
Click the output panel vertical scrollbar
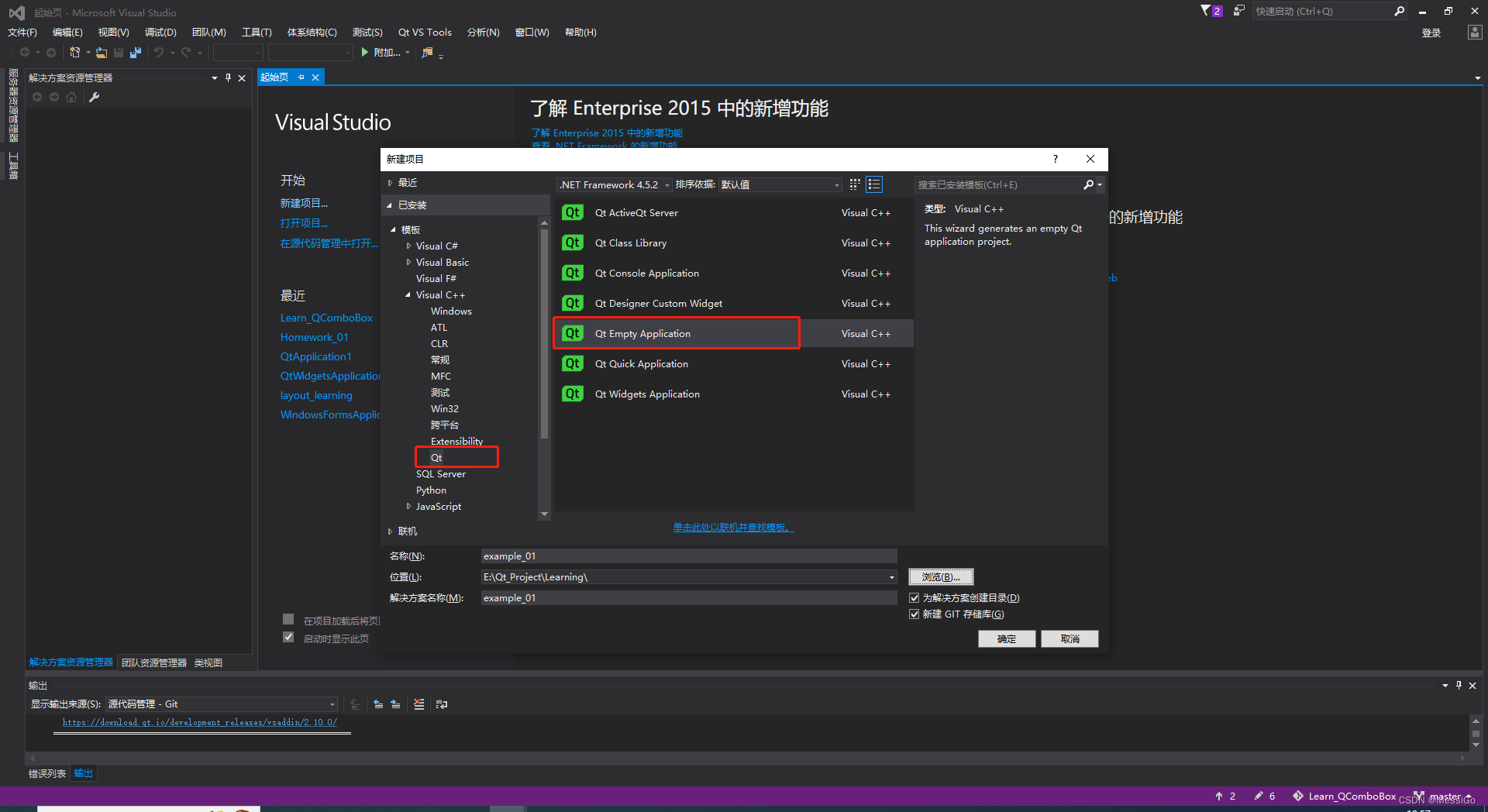(1476, 732)
